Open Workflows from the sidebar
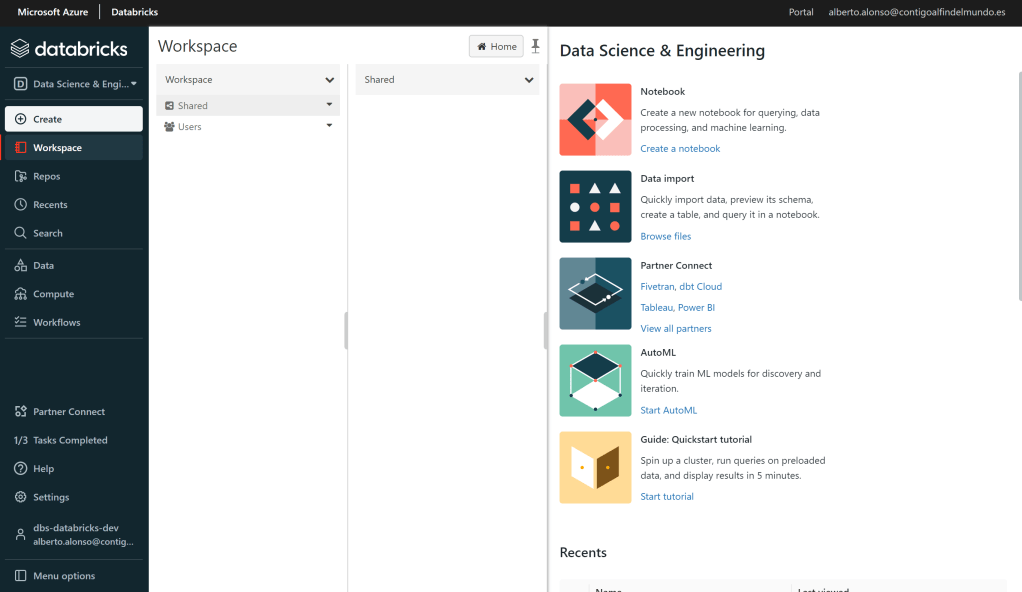The image size is (1022, 592). point(56,323)
